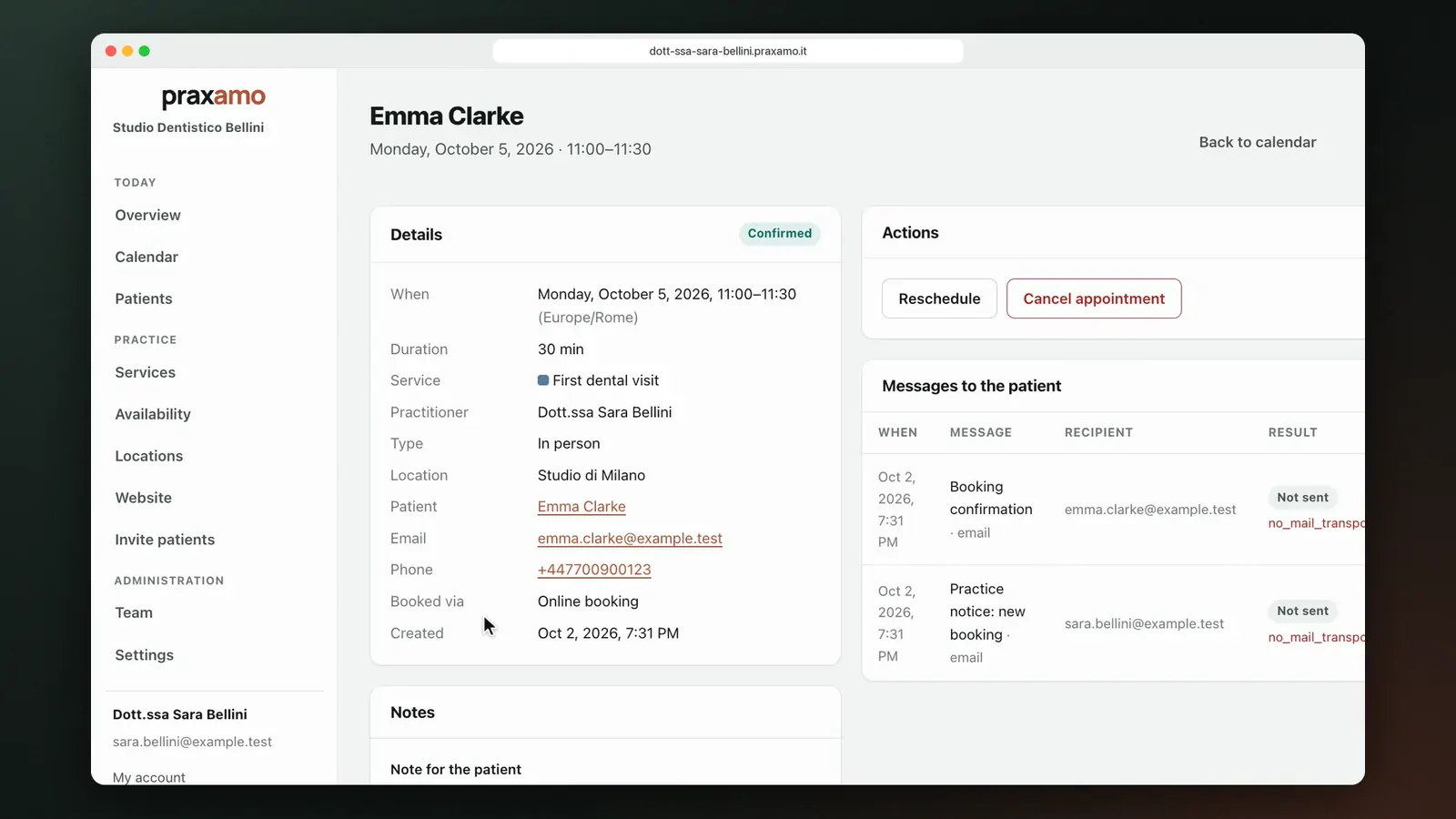Viewport: 1456px width, 819px height.
Task: Open Overview in the sidebar
Action: tap(147, 215)
